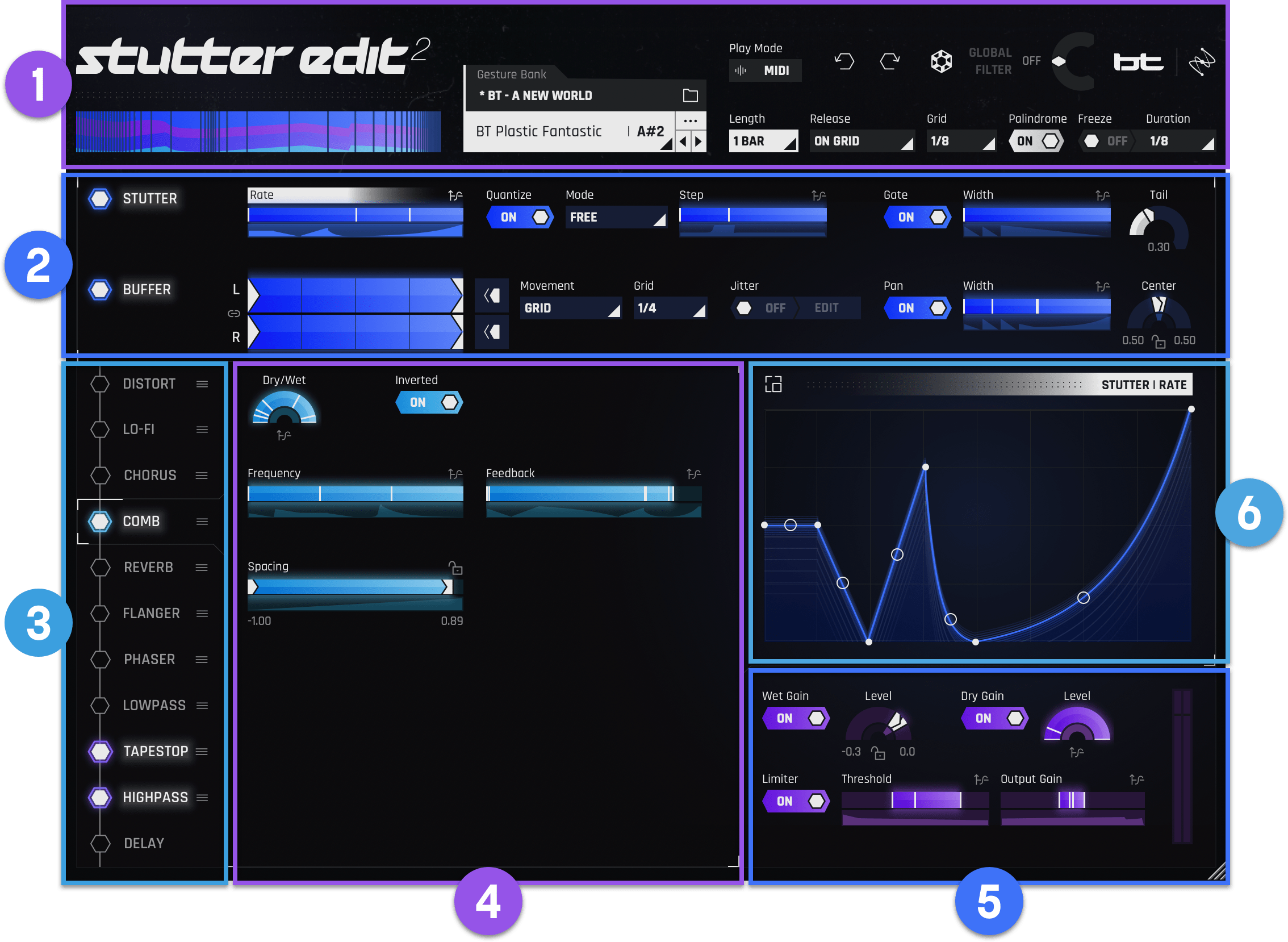Viewport: 1288px width, 942px height.
Task: Click the Global Filter OFF button
Action: pyautogui.click(x=1031, y=60)
